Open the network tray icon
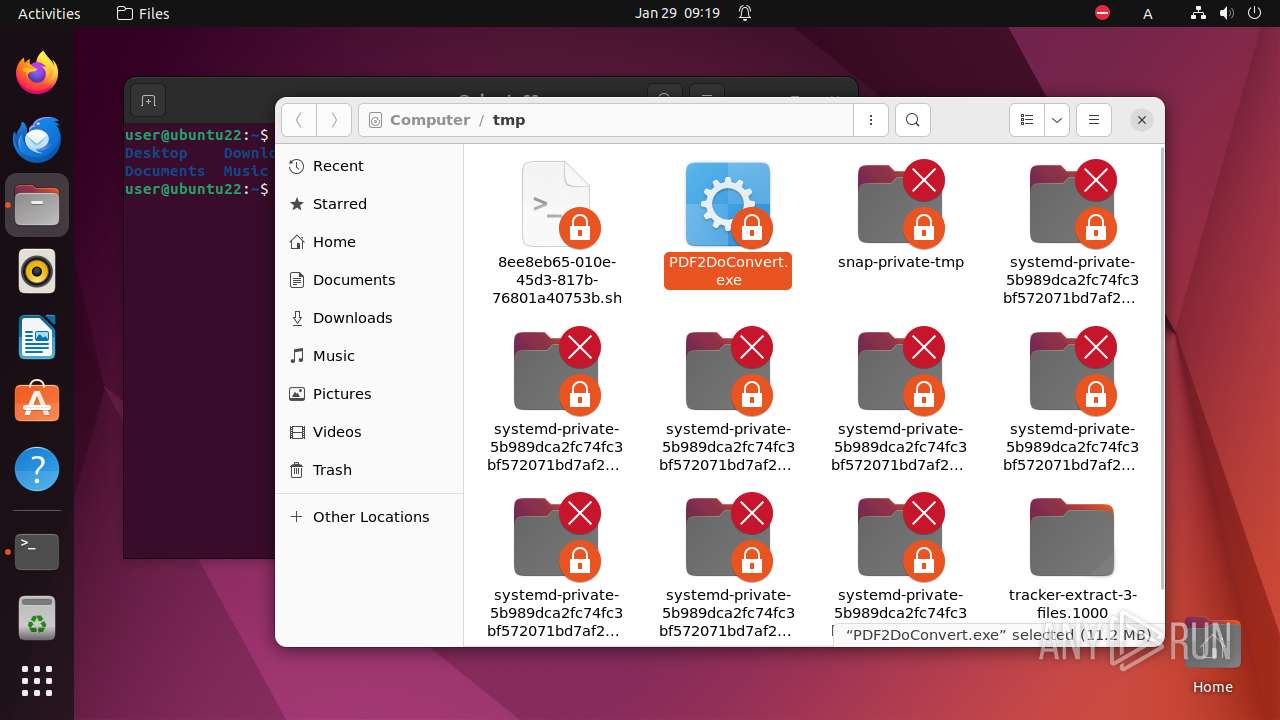 point(1198,13)
